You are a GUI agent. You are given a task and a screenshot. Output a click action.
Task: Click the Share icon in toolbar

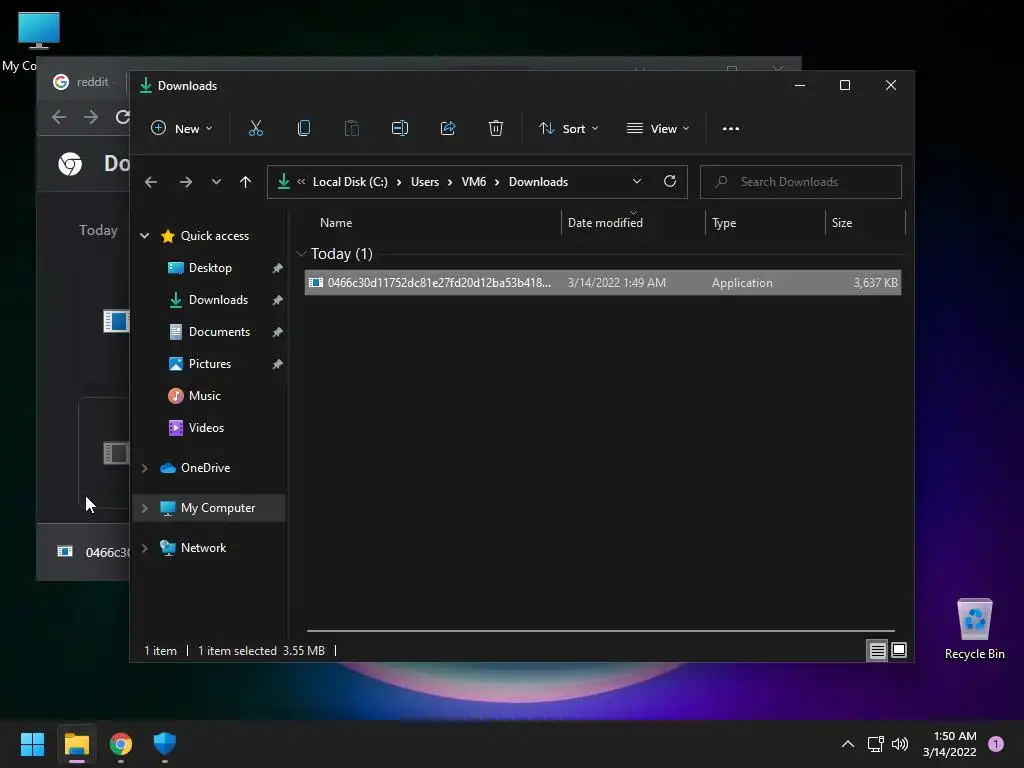[x=448, y=129]
